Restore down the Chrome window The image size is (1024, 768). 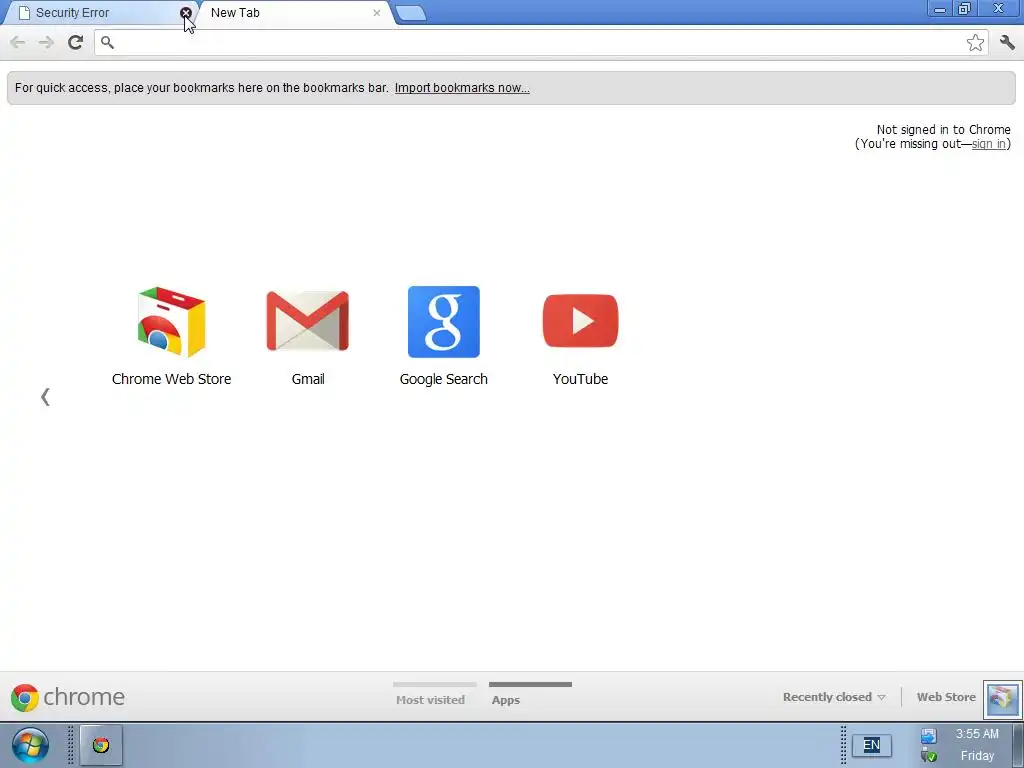pyautogui.click(x=965, y=9)
